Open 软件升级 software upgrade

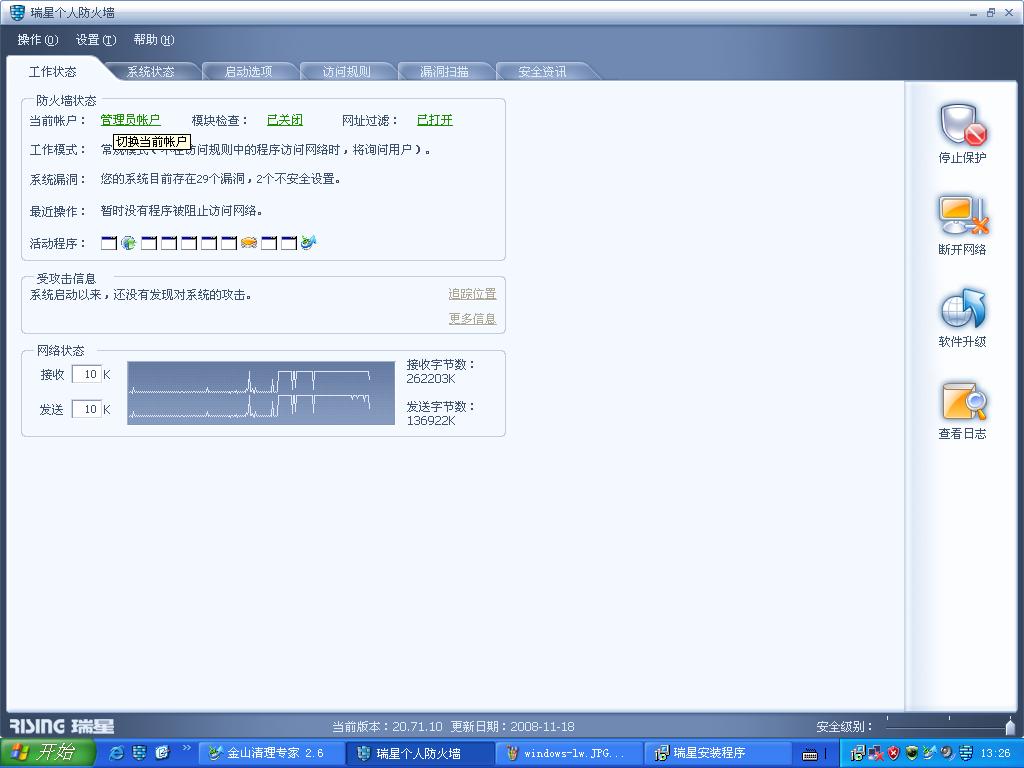963,309
